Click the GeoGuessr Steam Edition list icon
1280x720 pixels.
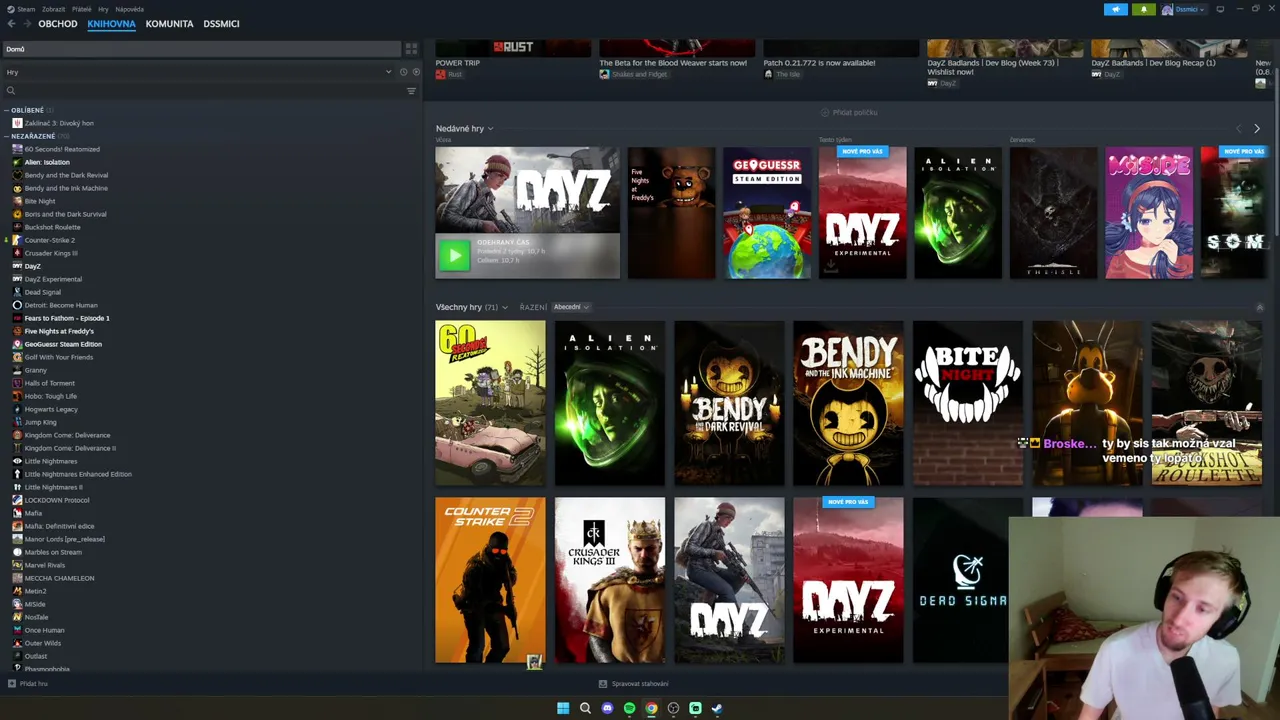pyautogui.click(x=17, y=344)
